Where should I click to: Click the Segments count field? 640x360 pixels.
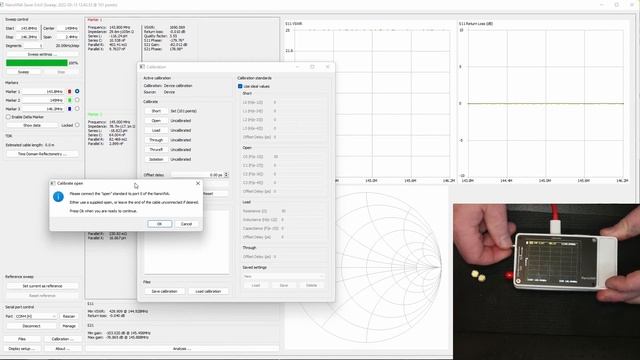click(33, 46)
